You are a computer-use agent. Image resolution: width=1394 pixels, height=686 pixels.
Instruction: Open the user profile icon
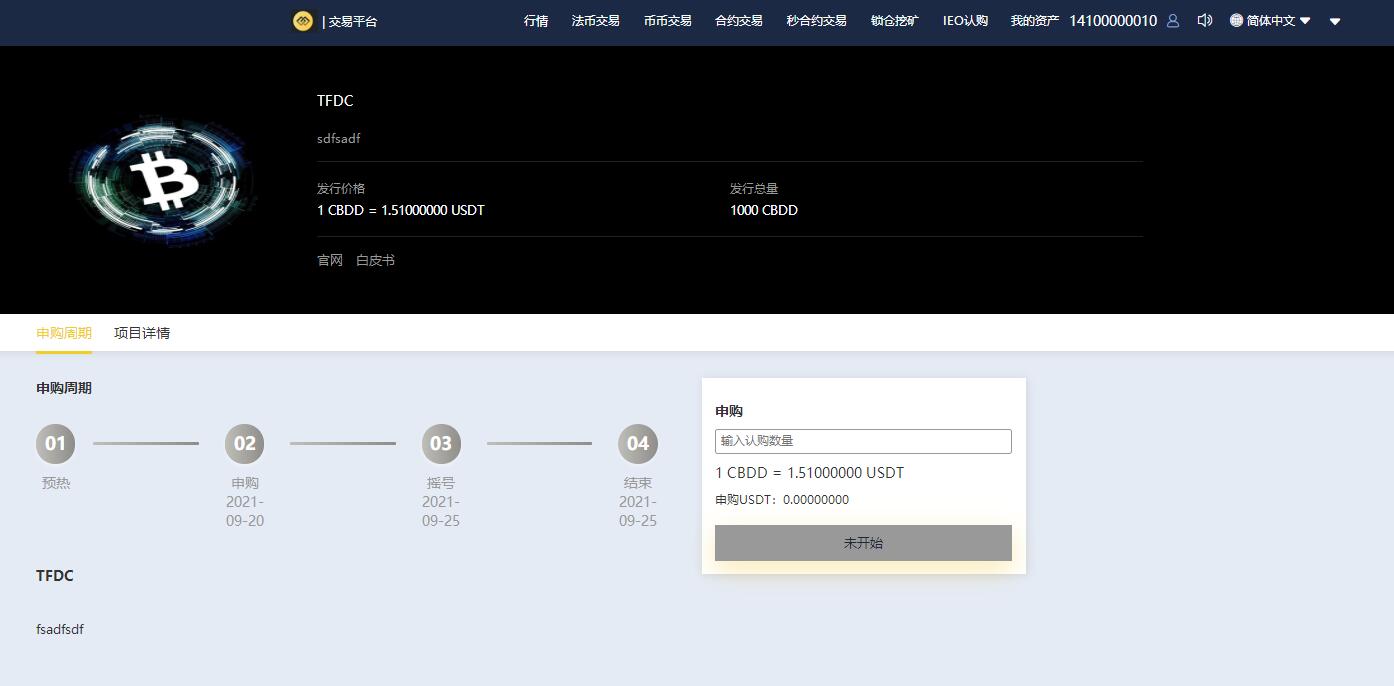1174,21
